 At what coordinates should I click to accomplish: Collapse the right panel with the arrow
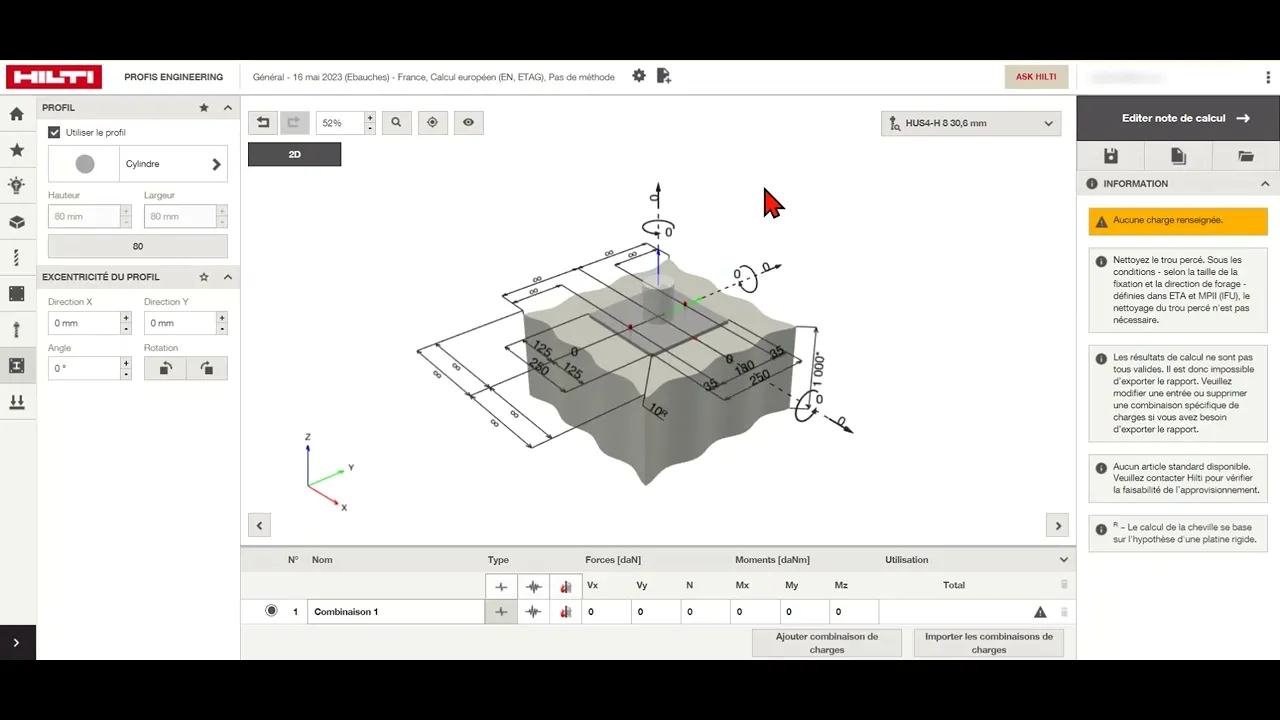[1058, 525]
